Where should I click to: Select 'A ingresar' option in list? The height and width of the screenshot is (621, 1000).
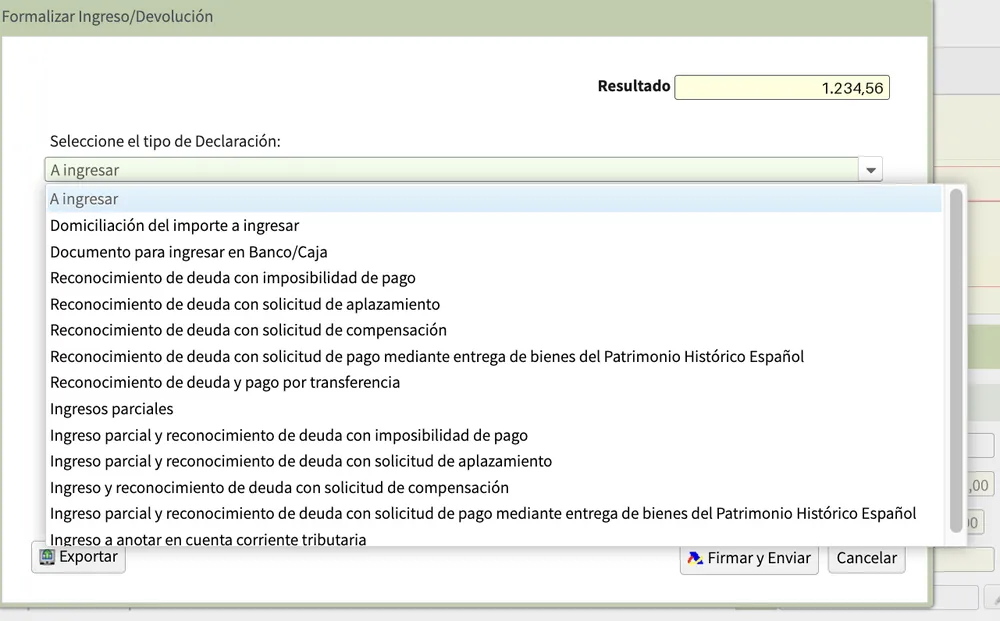494,199
